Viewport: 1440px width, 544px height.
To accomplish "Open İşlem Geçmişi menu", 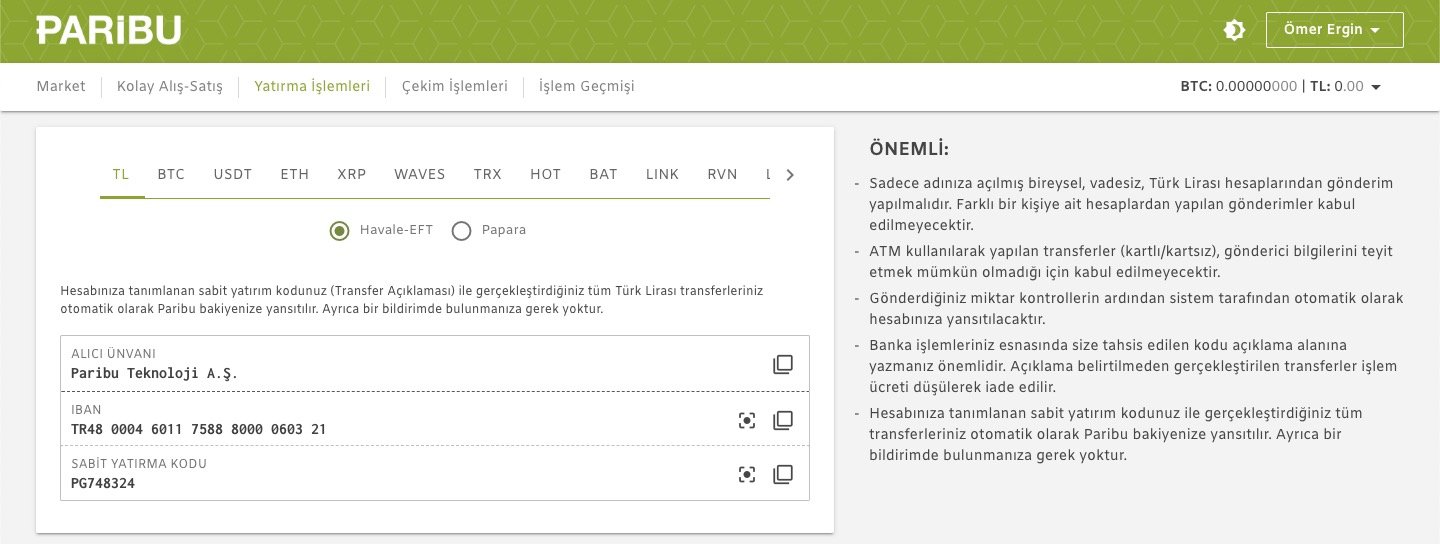I will 587,87.
